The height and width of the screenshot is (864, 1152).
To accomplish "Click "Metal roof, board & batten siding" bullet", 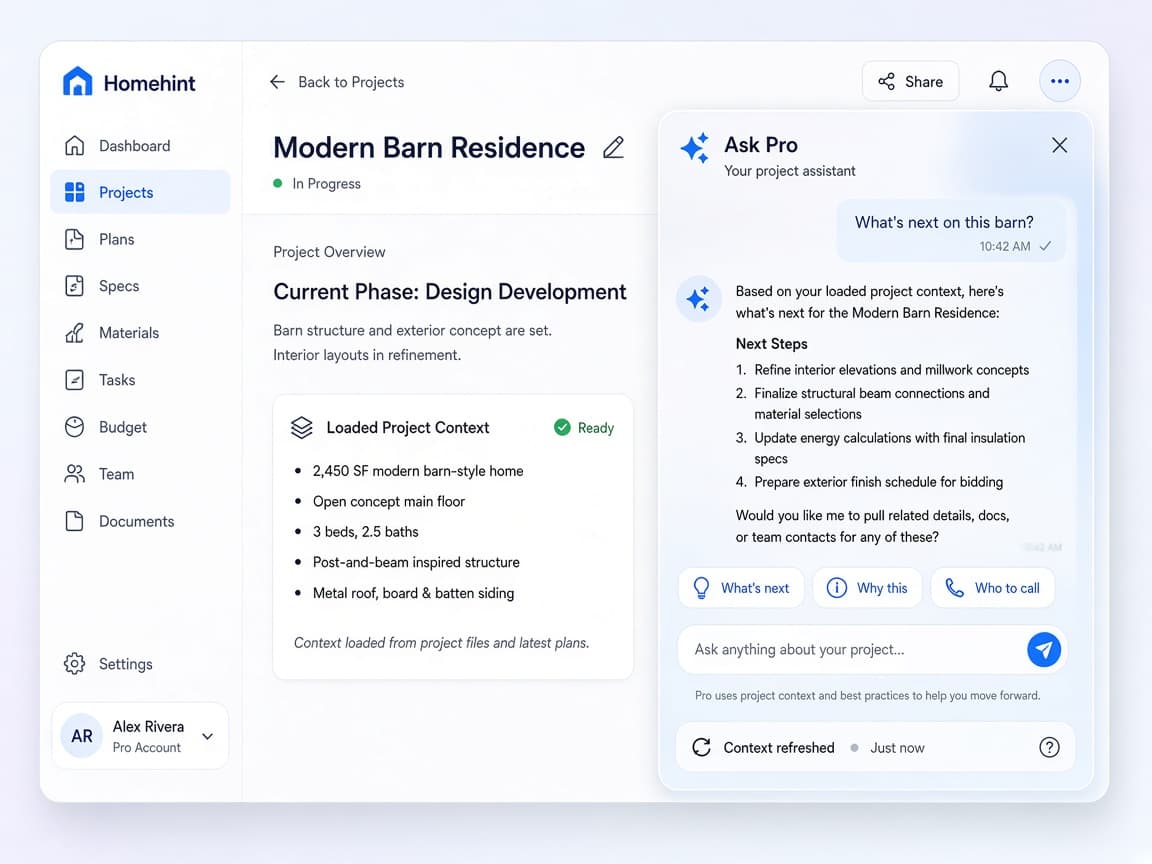I will (413, 593).
